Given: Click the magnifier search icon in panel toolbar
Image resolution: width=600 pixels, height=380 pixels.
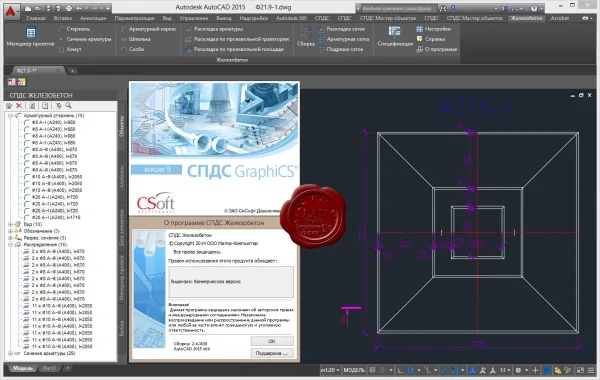Looking at the screenshot, I should point(68,106).
